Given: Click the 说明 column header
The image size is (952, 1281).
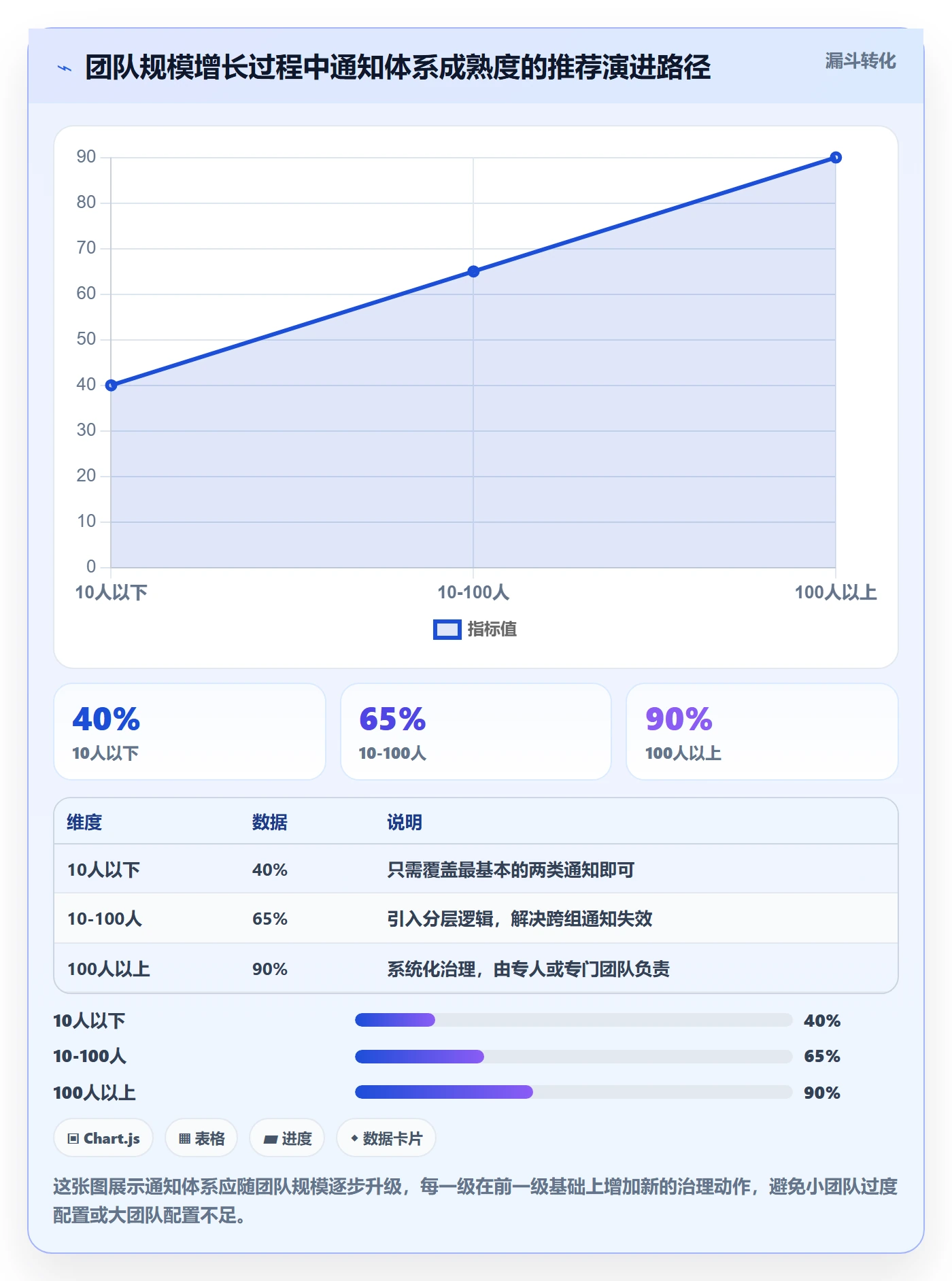Looking at the screenshot, I should tap(405, 822).
